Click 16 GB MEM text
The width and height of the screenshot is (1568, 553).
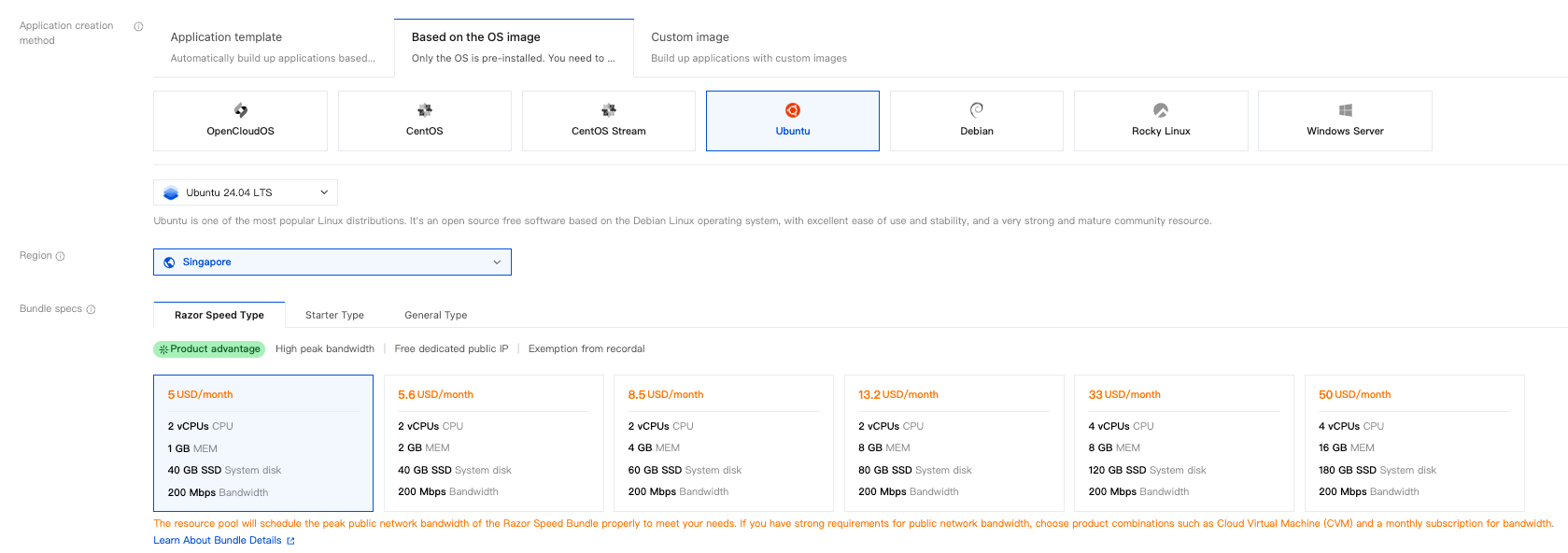click(1347, 448)
